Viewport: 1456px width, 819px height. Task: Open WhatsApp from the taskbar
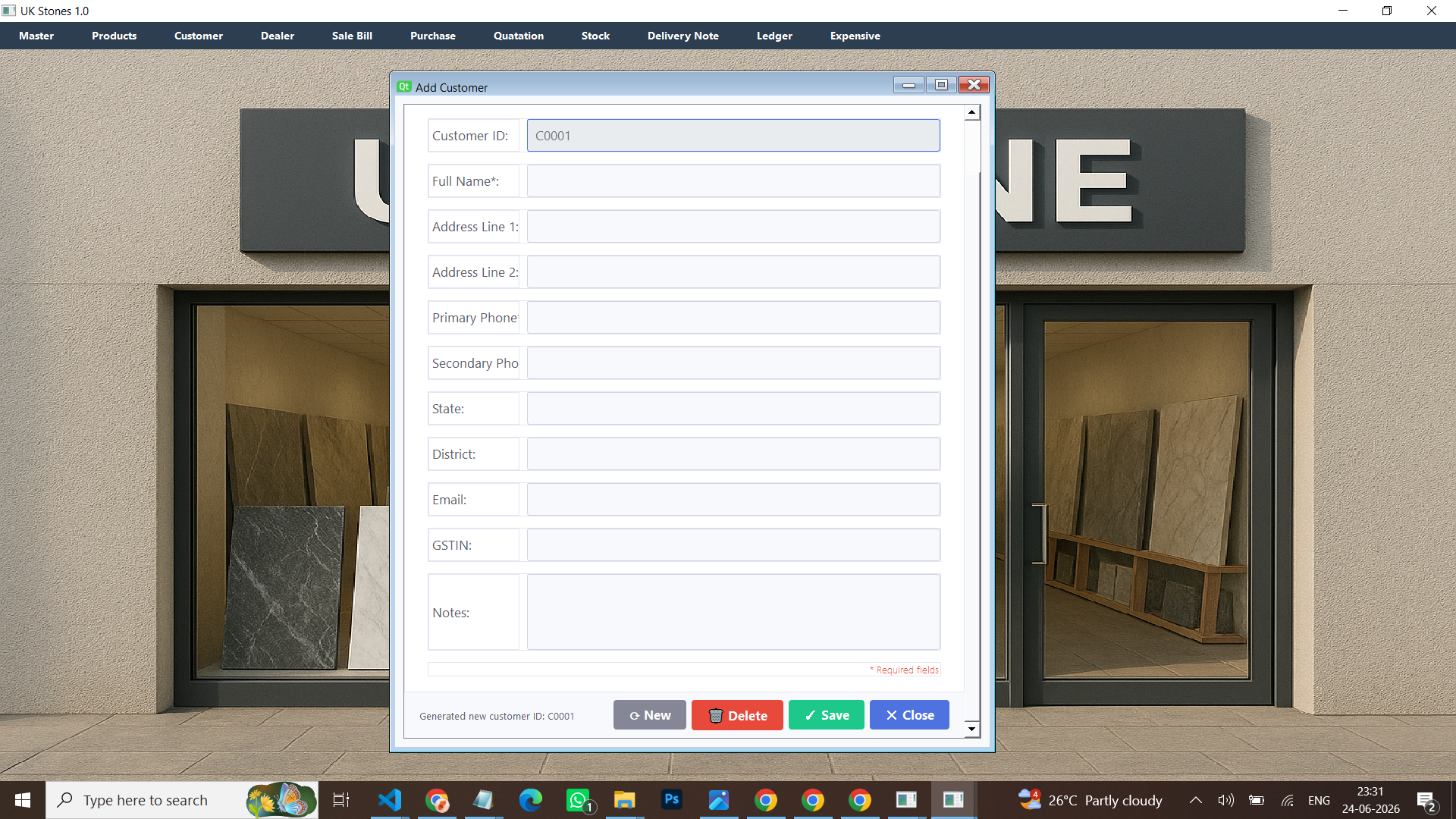pyautogui.click(x=578, y=800)
